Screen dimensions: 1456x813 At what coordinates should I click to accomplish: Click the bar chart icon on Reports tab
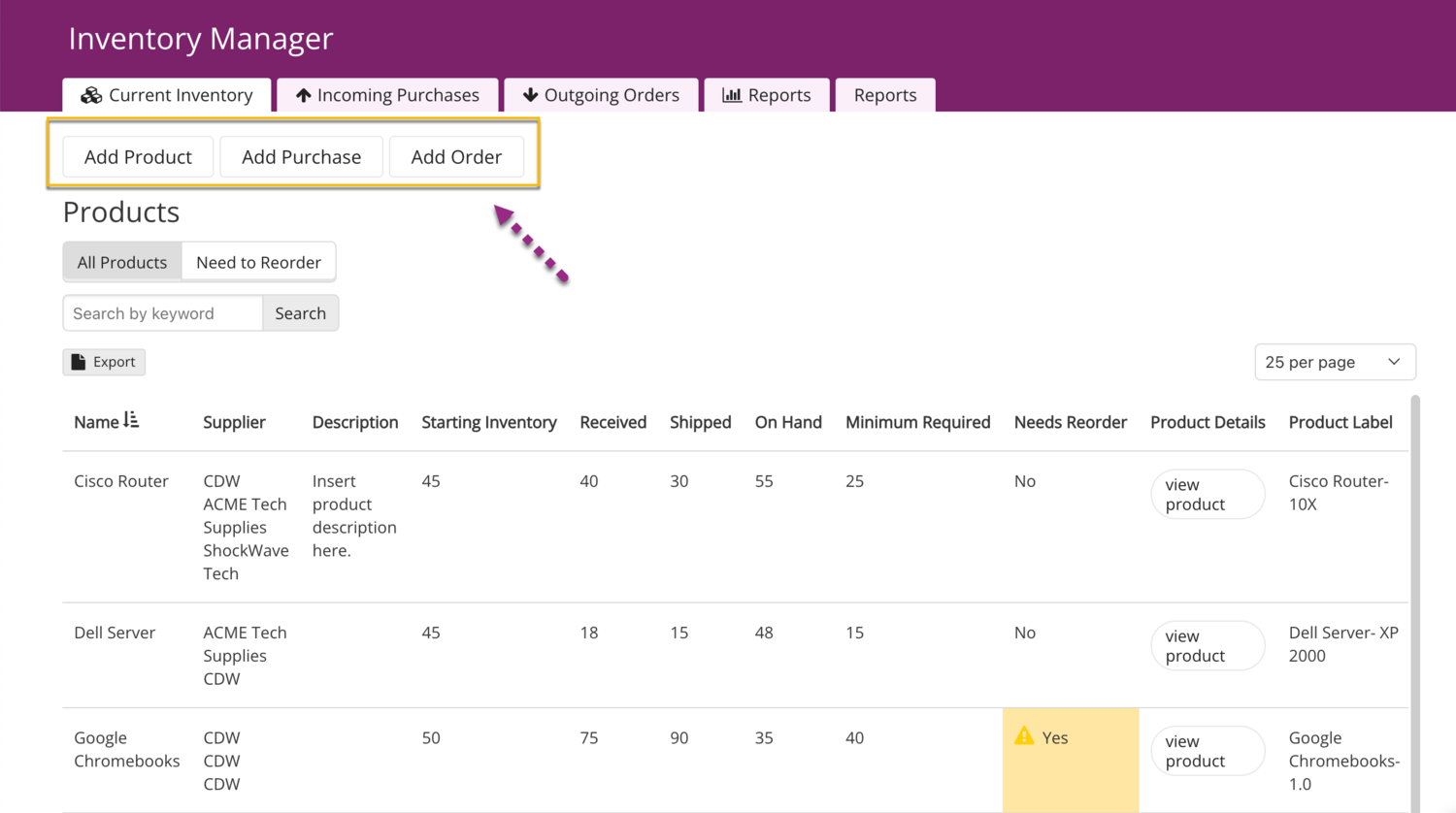[732, 95]
